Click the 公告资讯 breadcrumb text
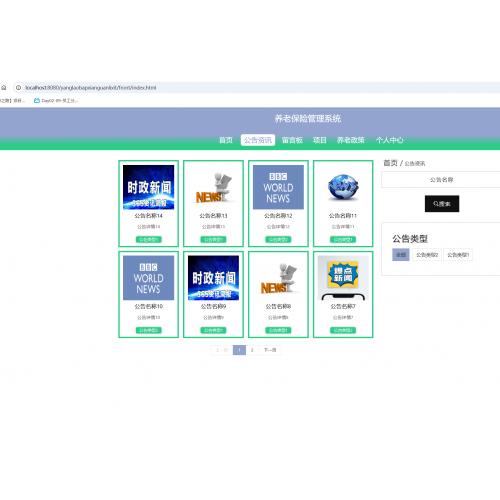The image size is (500, 500). 415,164
